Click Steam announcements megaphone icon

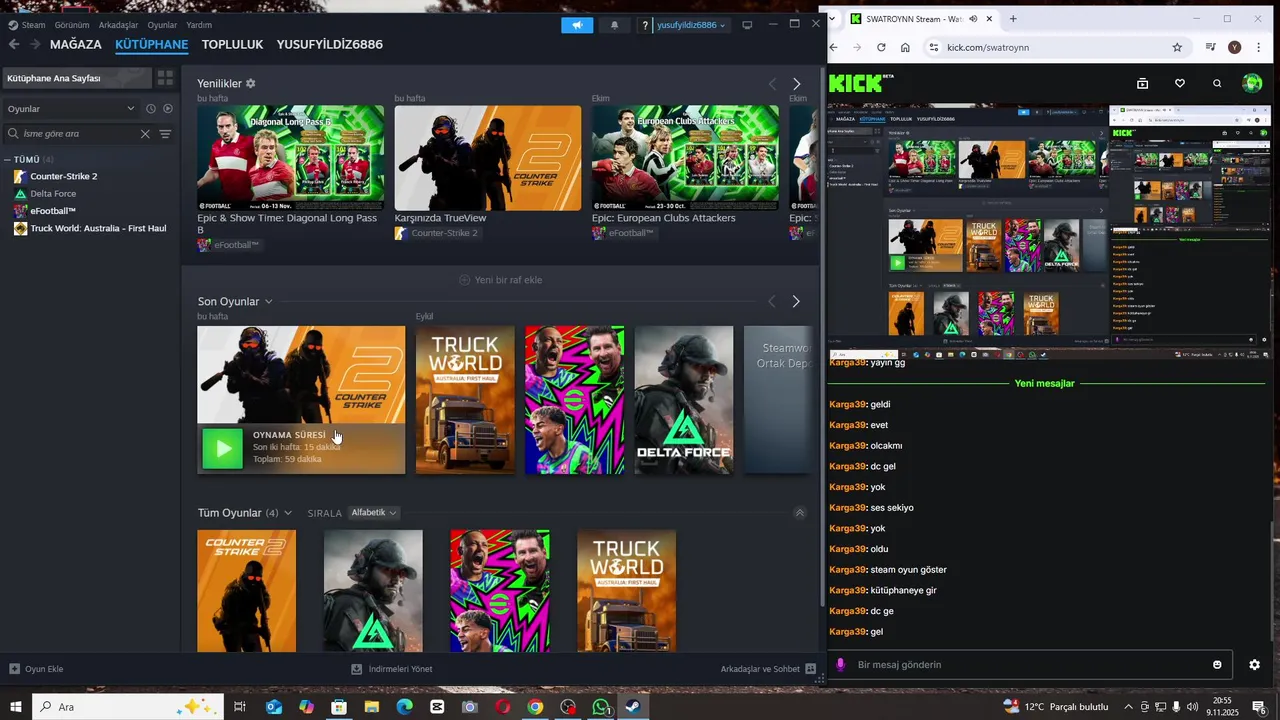[577, 25]
